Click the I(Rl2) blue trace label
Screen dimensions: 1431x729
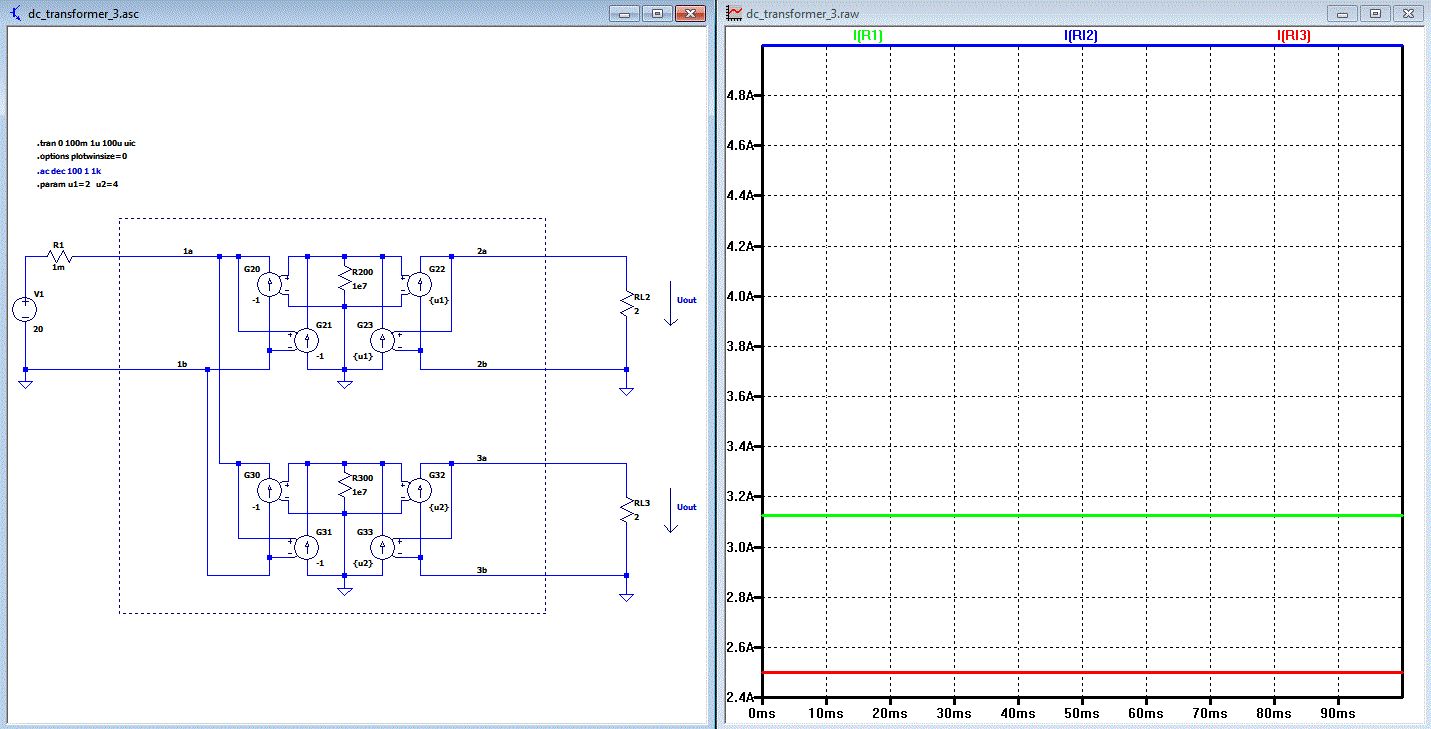1080,36
